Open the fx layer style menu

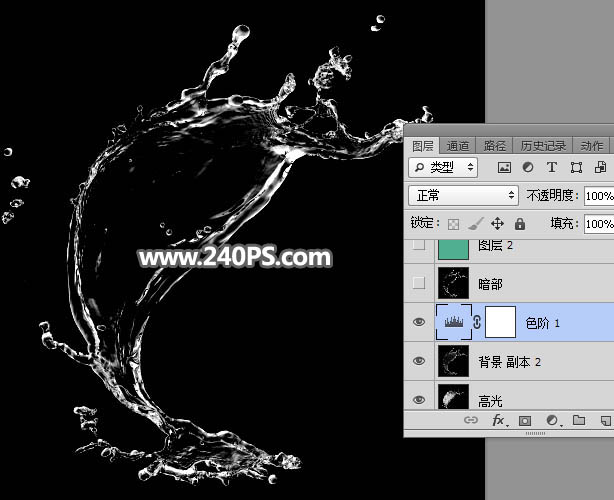pyautogui.click(x=499, y=420)
